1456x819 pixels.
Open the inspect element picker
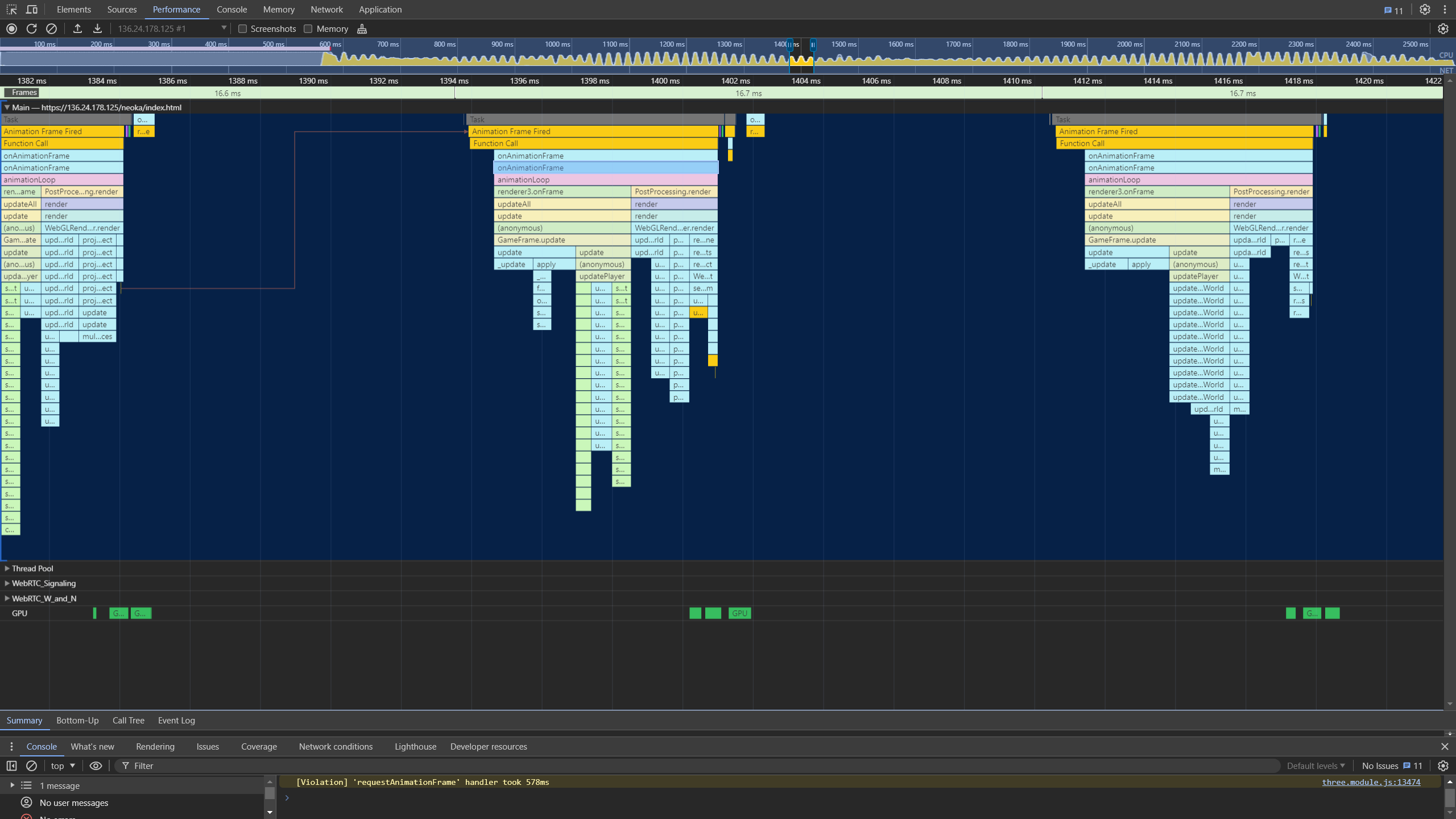11,10
